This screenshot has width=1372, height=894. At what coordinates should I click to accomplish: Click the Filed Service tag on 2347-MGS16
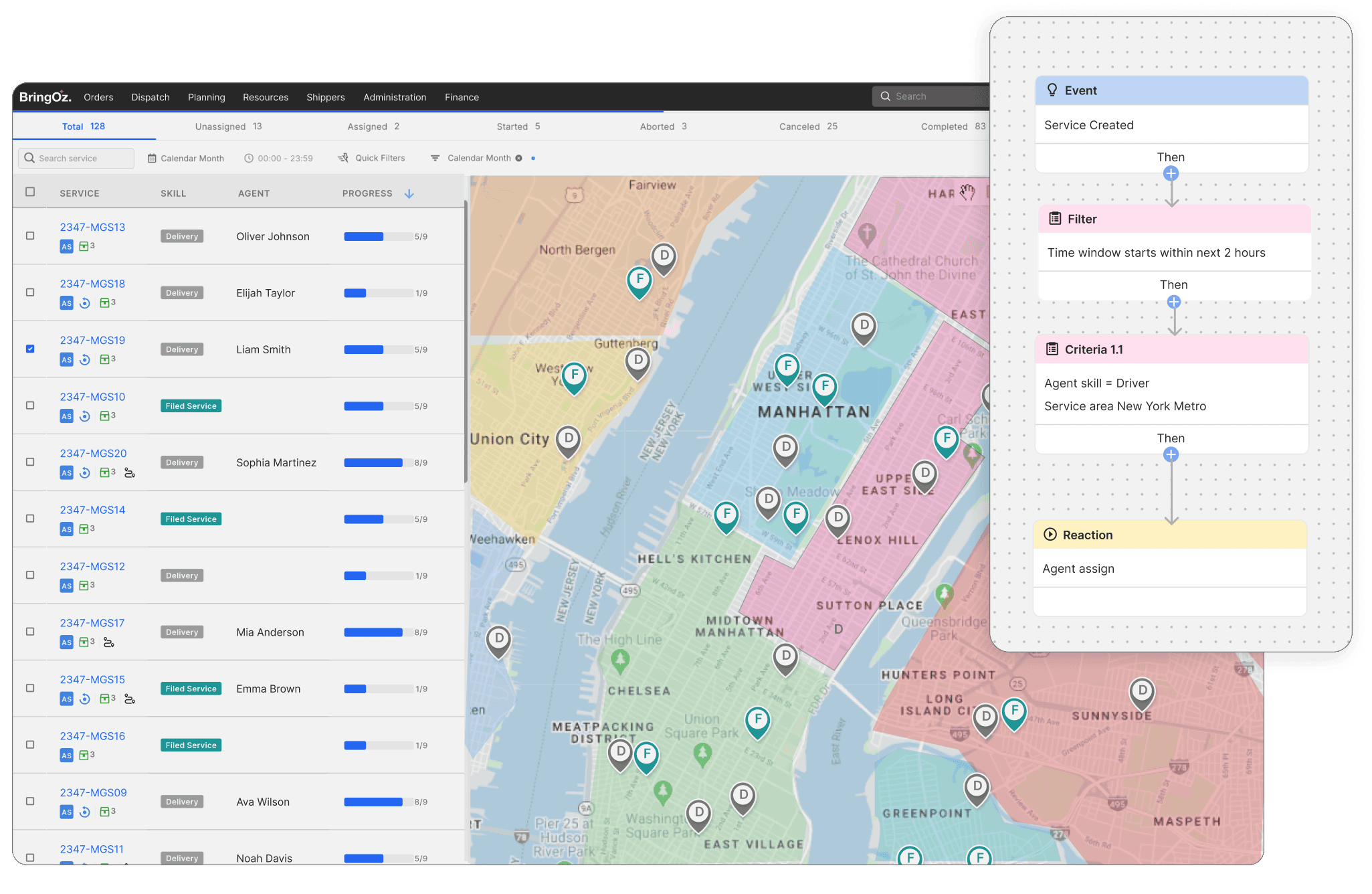click(191, 745)
